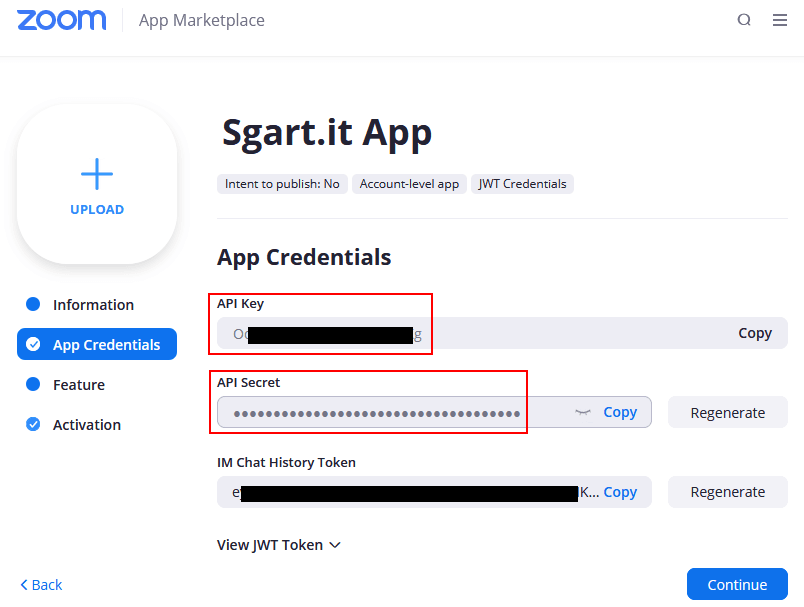Click into the API Secret field
The height and width of the screenshot is (607, 804).
(434, 412)
